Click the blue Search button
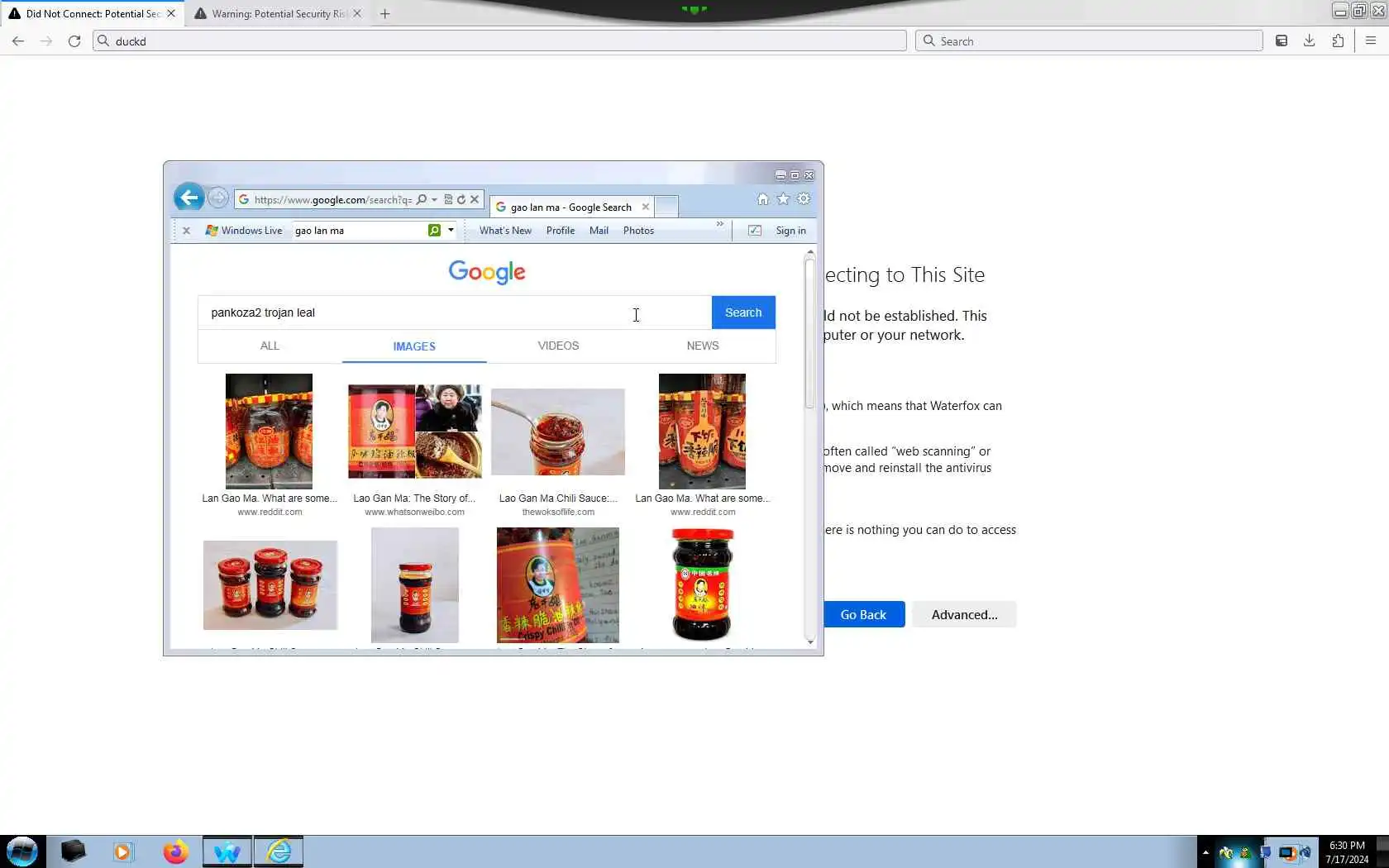 click(743, 312)
